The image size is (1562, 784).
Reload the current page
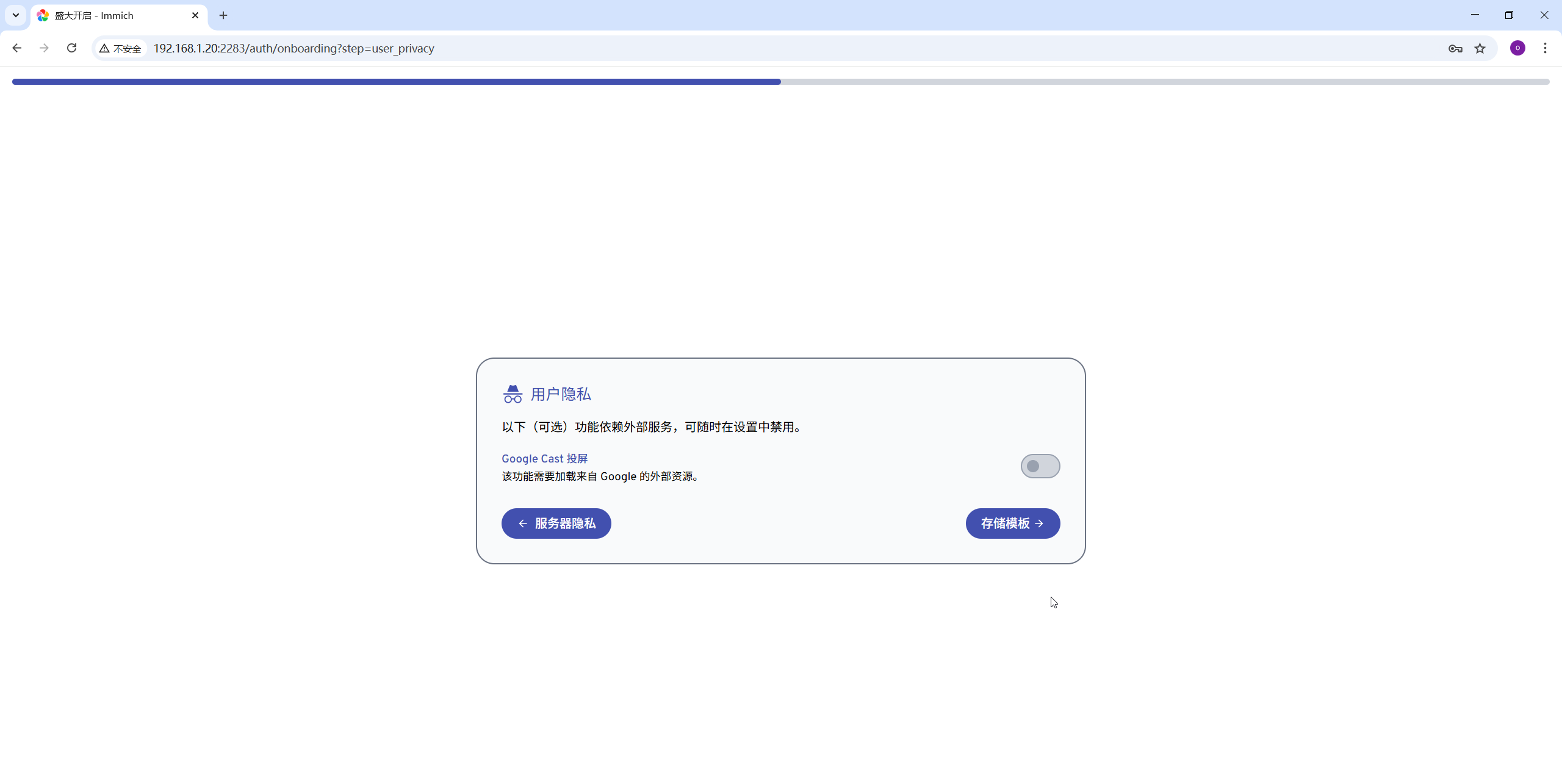click(71, 48)
